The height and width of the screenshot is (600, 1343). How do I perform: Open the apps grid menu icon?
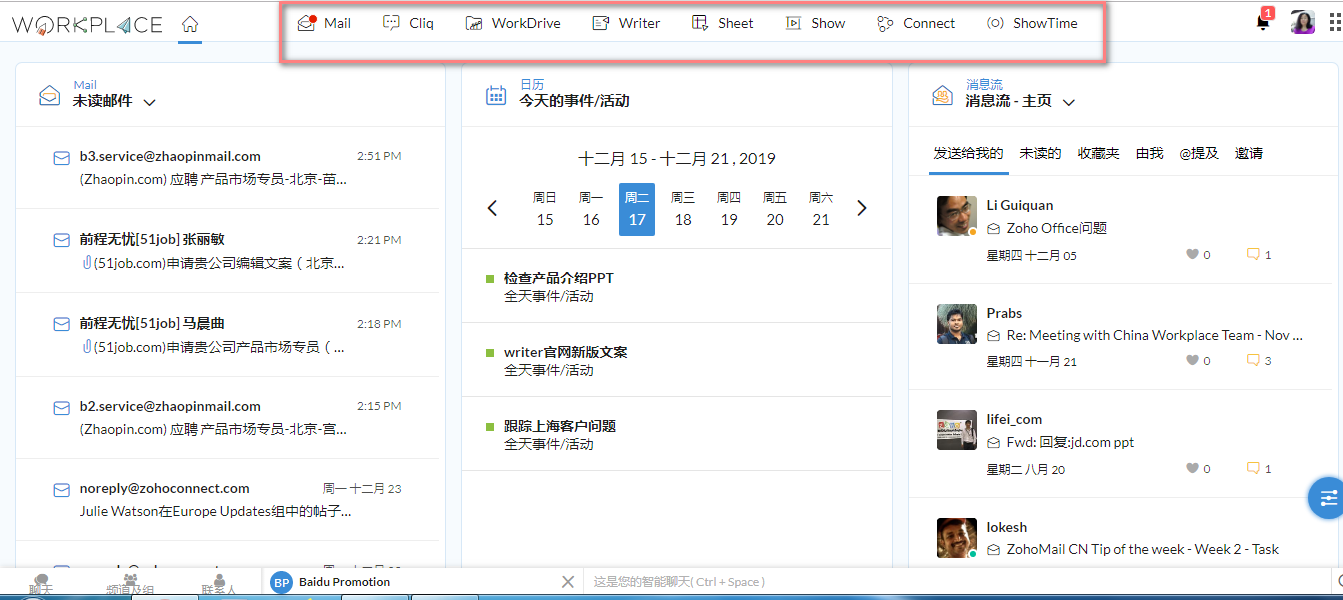pos(1334,23)
